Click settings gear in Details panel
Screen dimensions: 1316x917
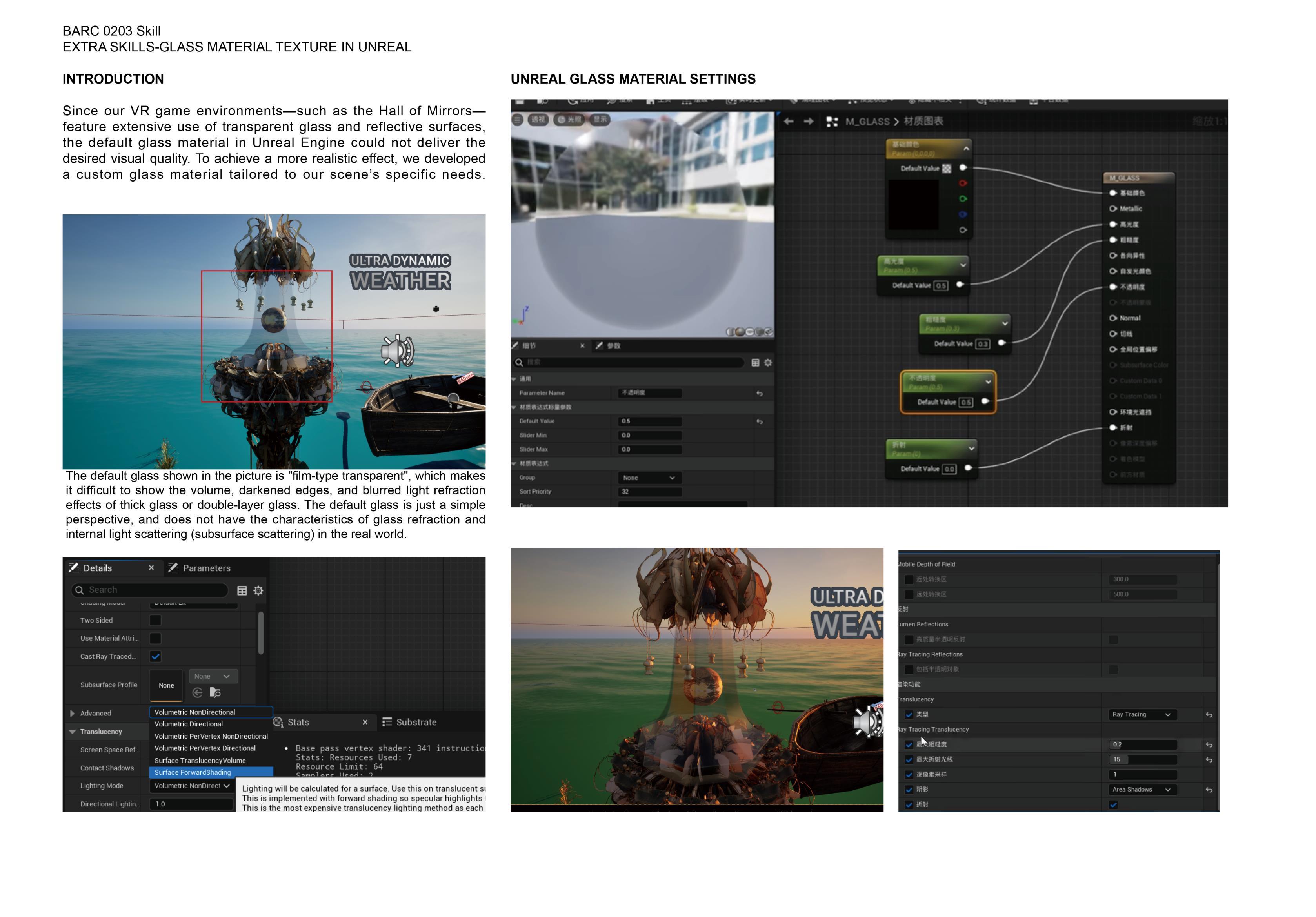tap(258, 590)
